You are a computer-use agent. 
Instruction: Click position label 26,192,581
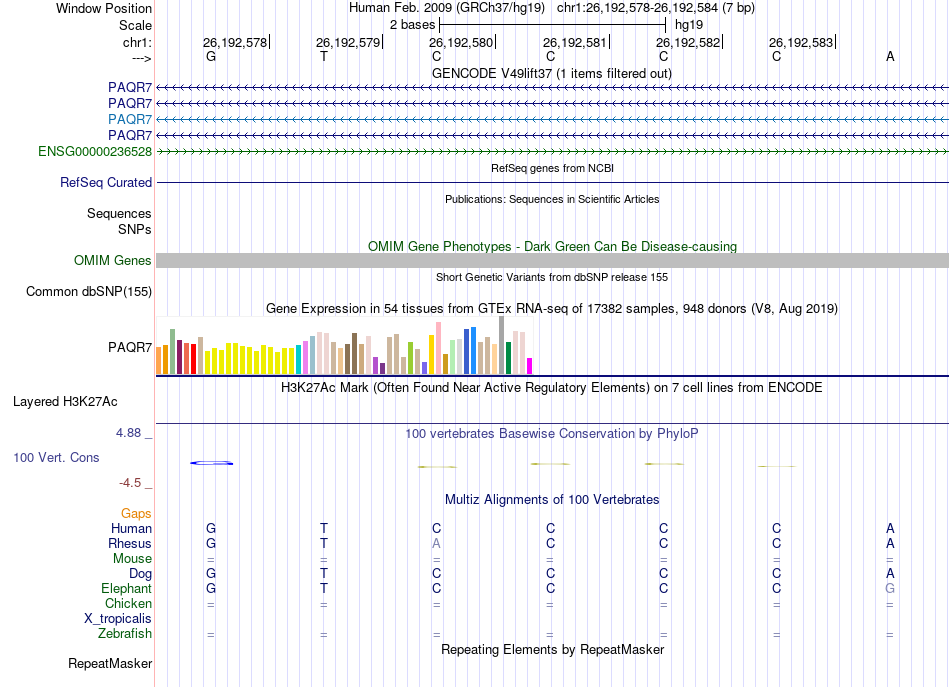pos(574,42)
